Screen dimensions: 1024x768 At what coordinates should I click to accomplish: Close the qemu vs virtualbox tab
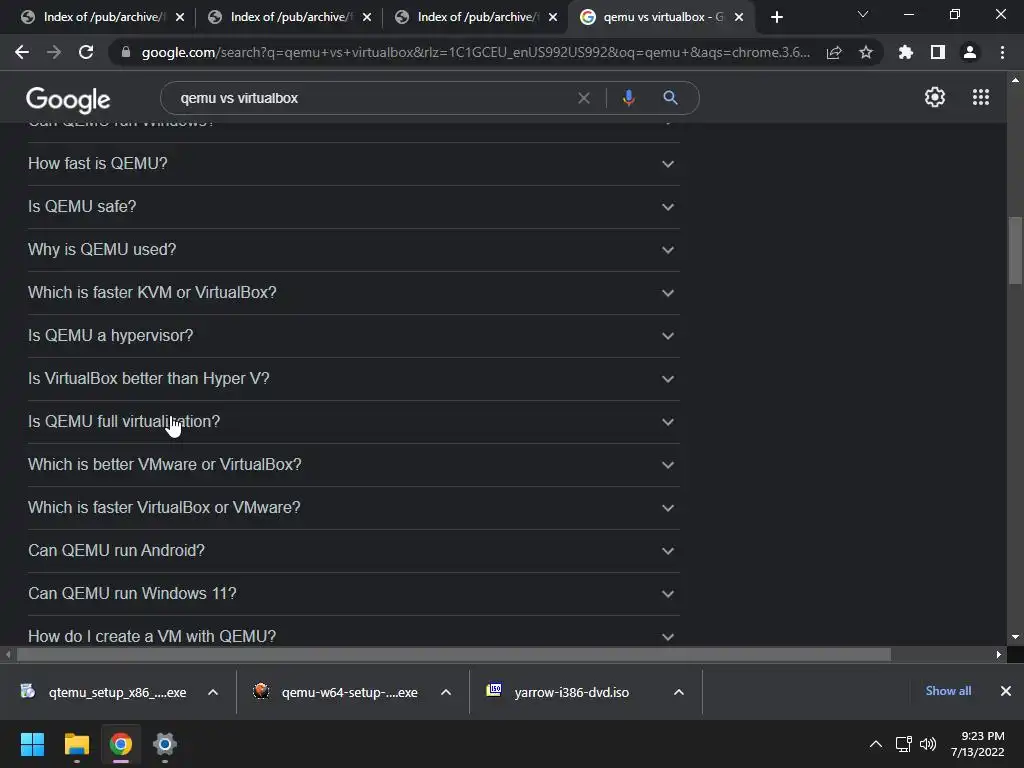pos(739,17)
